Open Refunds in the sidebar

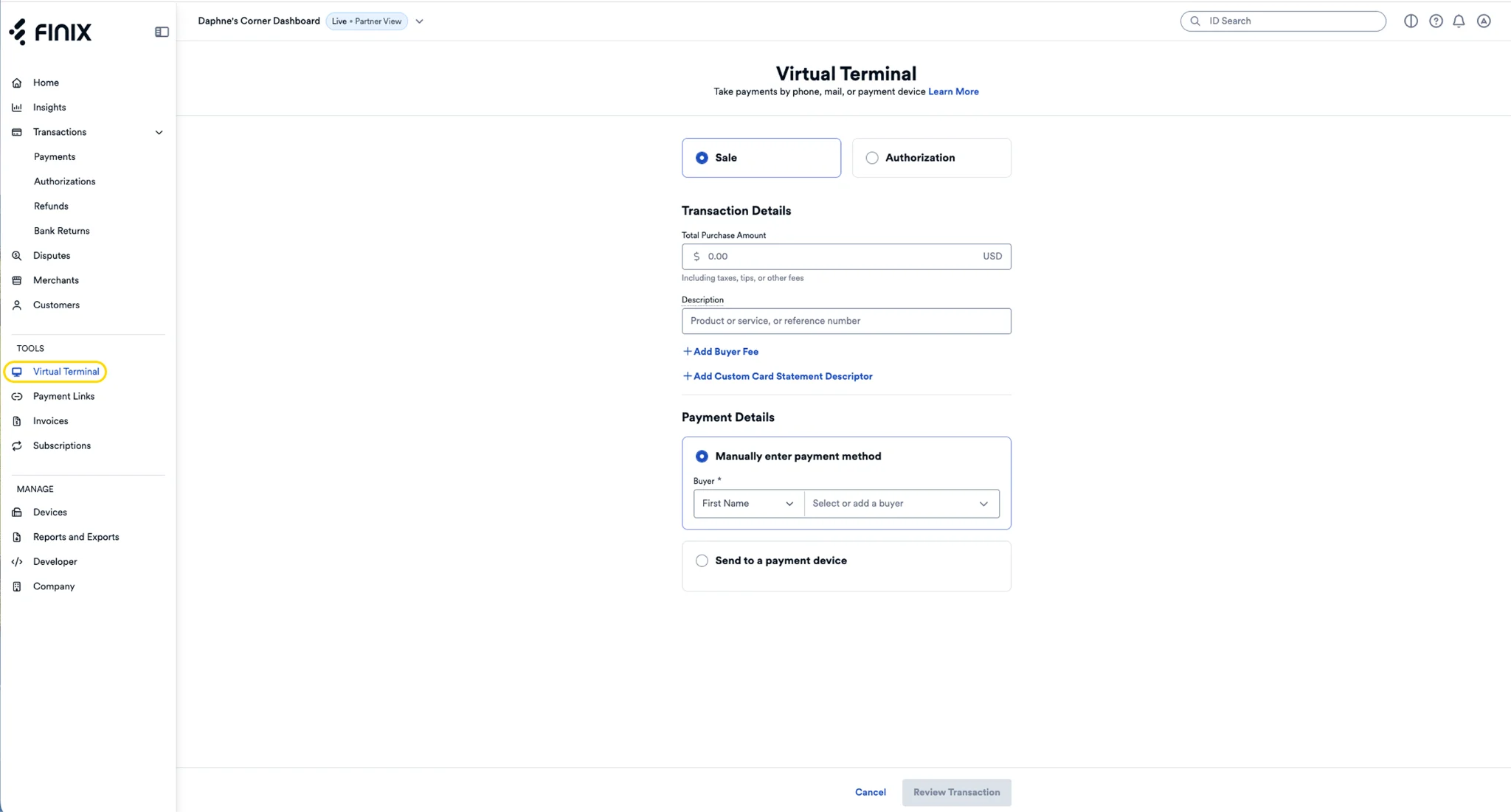(51, 207)
